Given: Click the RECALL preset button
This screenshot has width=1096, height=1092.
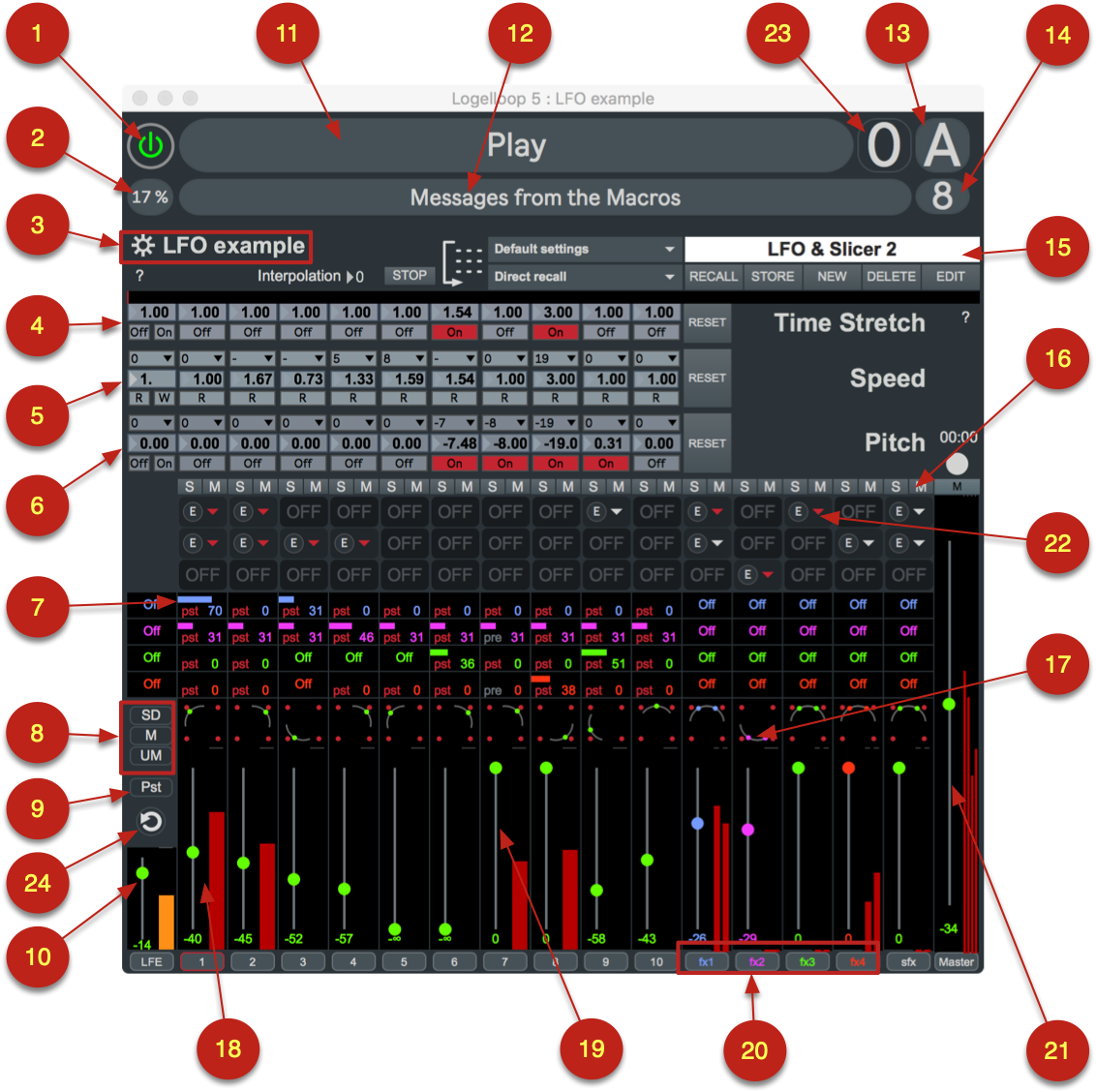Looking at the screenshot, I should (714, 277).
